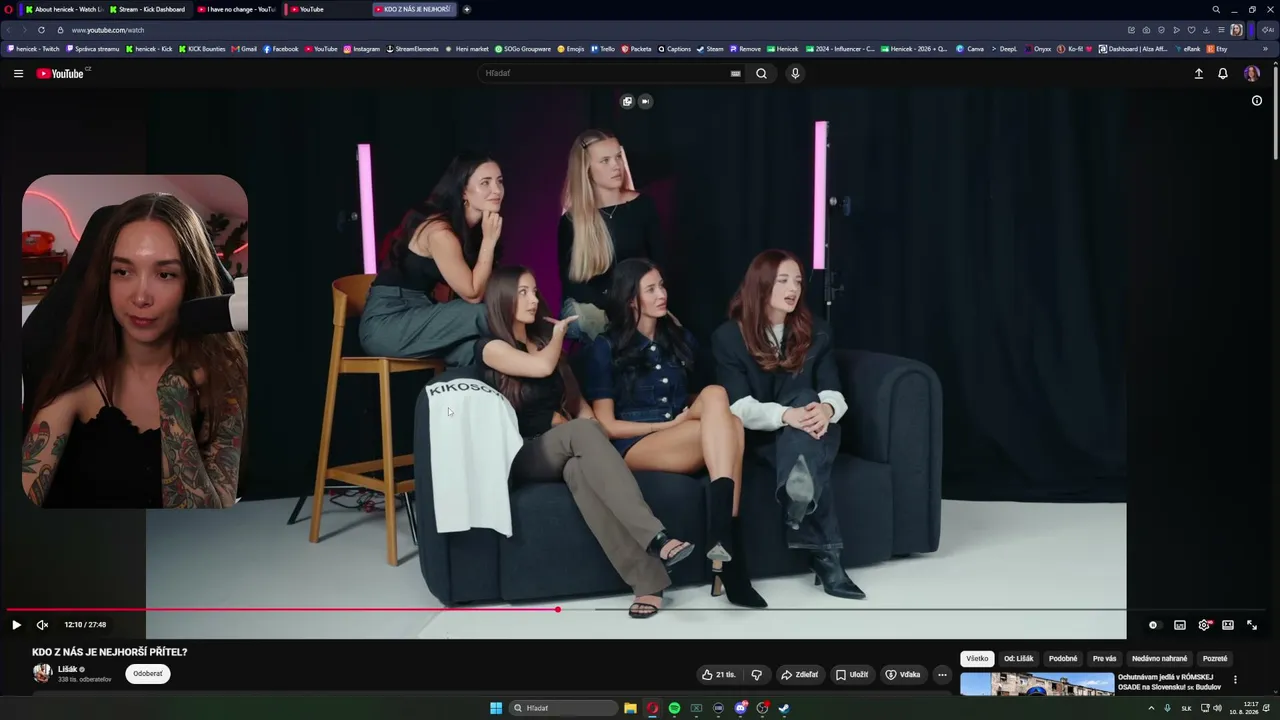Switch to theater mode
This screenshot has width=1280, height=720.
pyautogui.click(x=1228, y=625)
